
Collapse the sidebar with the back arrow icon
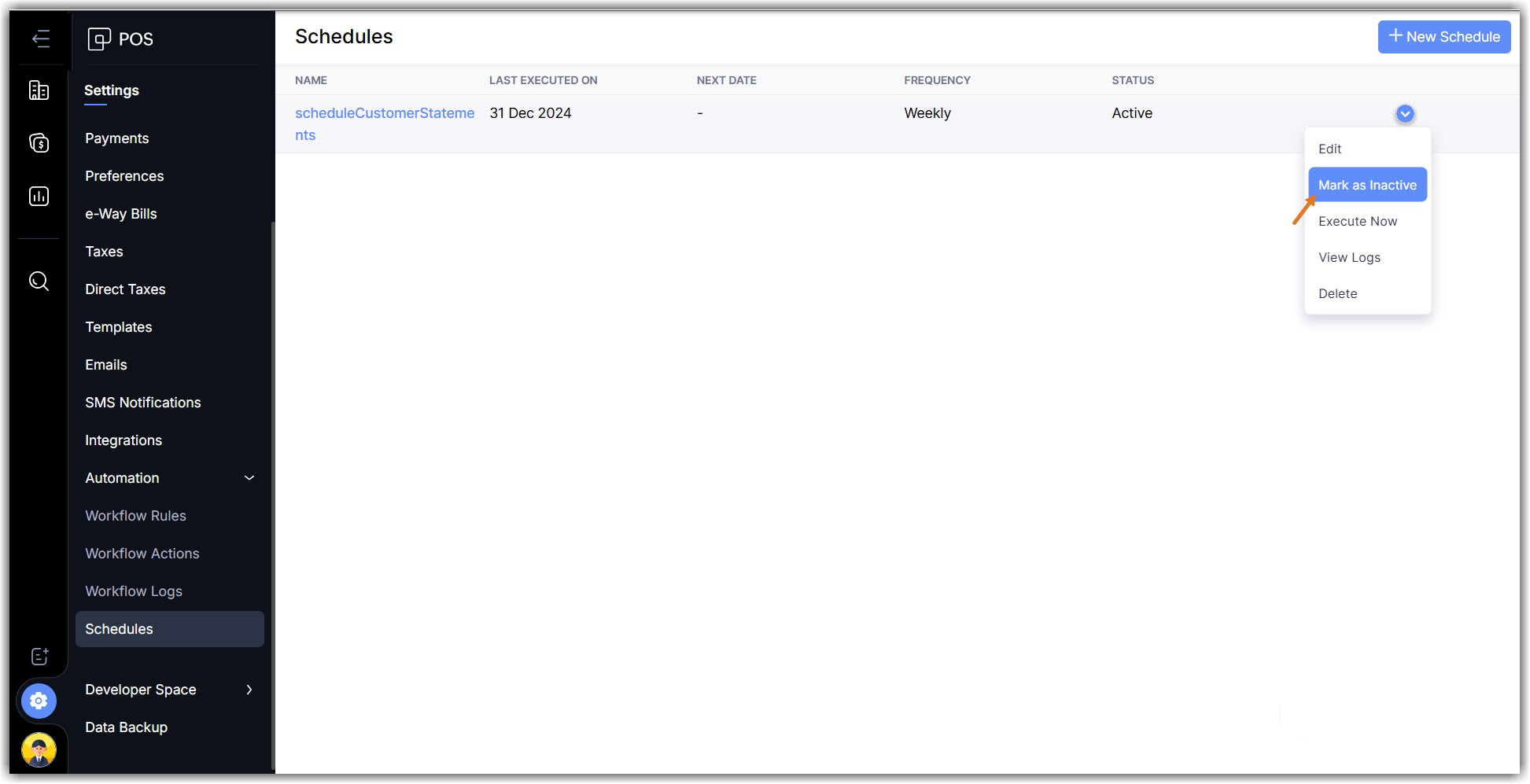[41, 39]
